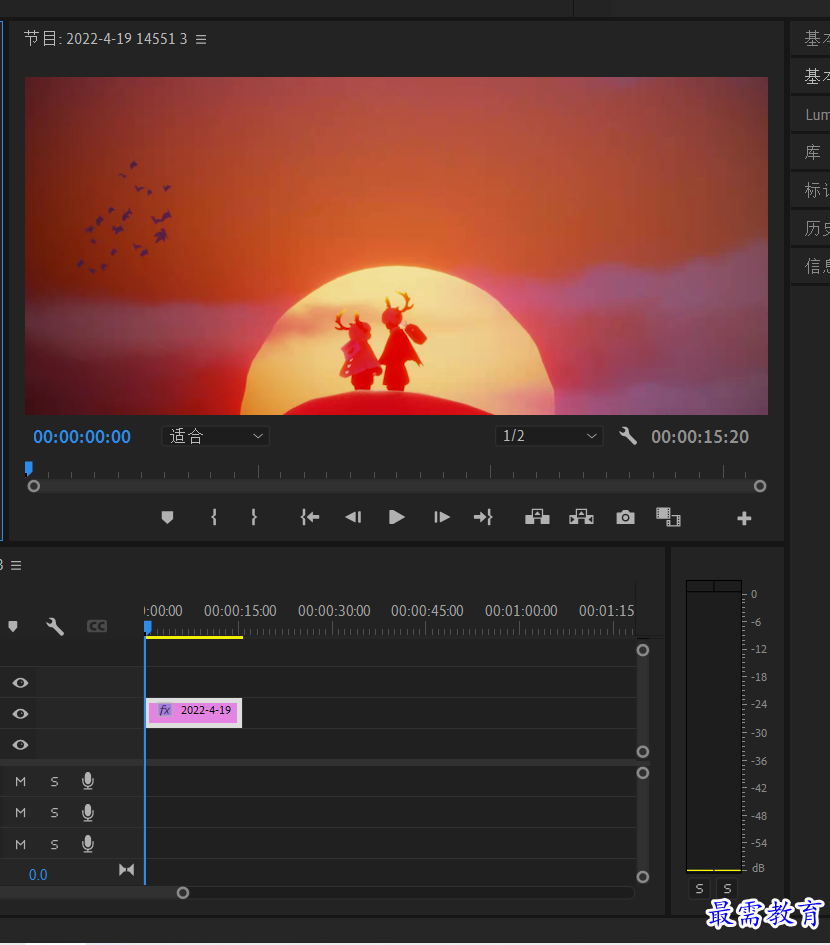This screenshot has height=945, width=830.
Task: Mute the first audio track
Action: (20, 782)
